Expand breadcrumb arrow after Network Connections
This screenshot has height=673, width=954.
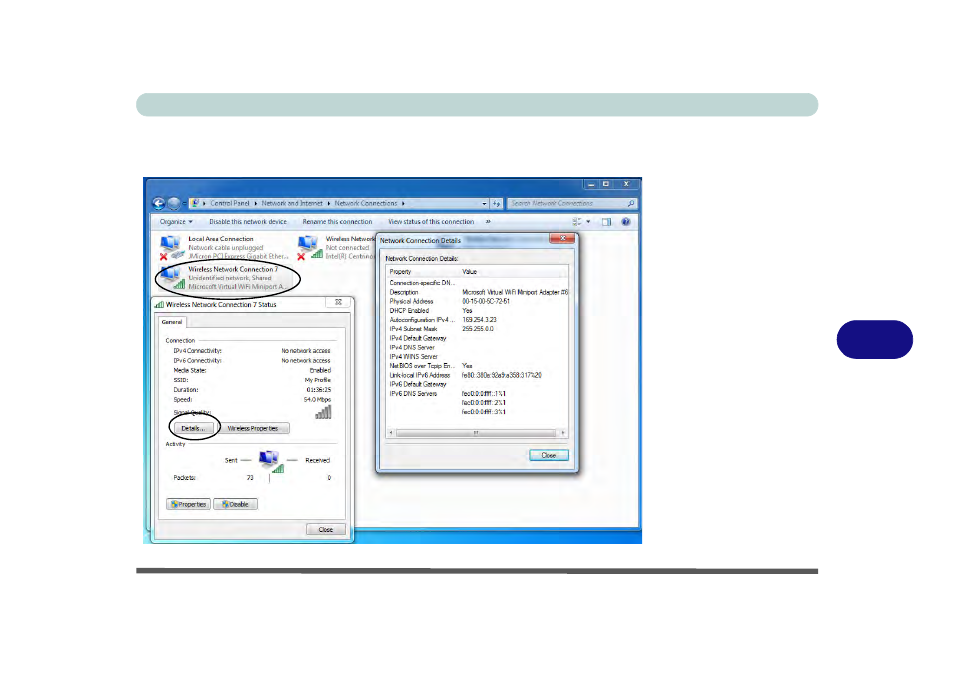pyautogui.click(x=403, y=203)
